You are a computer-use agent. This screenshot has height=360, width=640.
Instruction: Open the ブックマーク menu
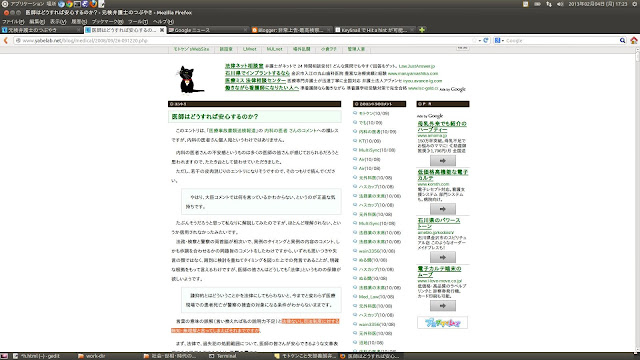pyautogui.click(x=107, y=21)
